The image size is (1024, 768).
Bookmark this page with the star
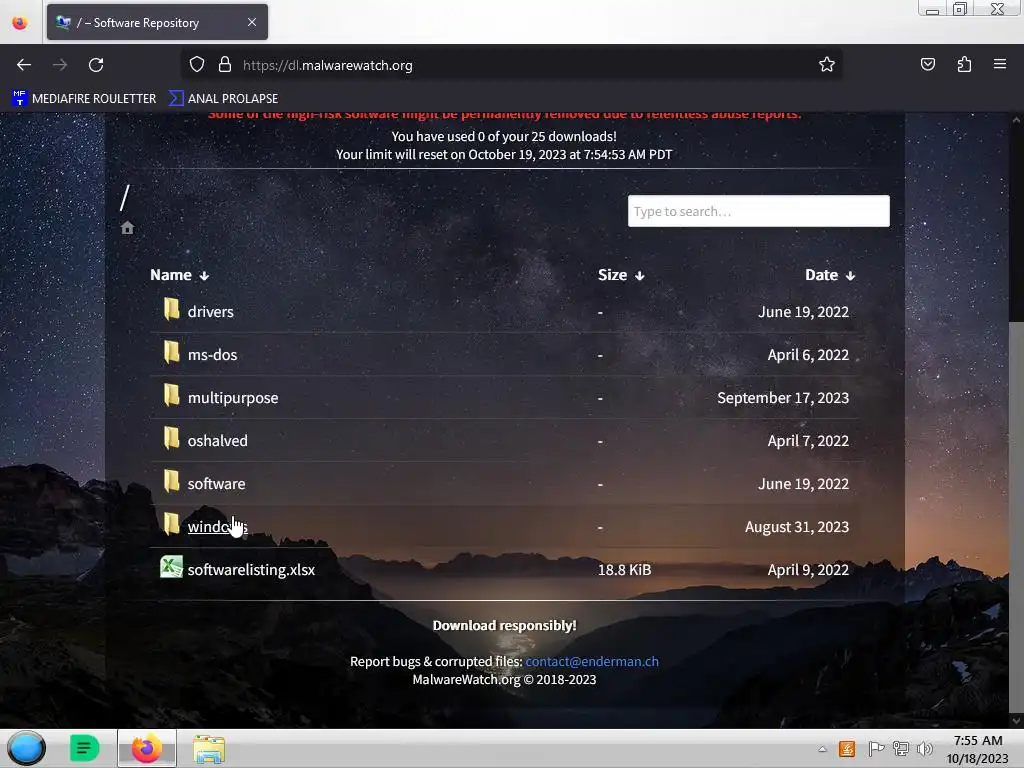point(827,65)
